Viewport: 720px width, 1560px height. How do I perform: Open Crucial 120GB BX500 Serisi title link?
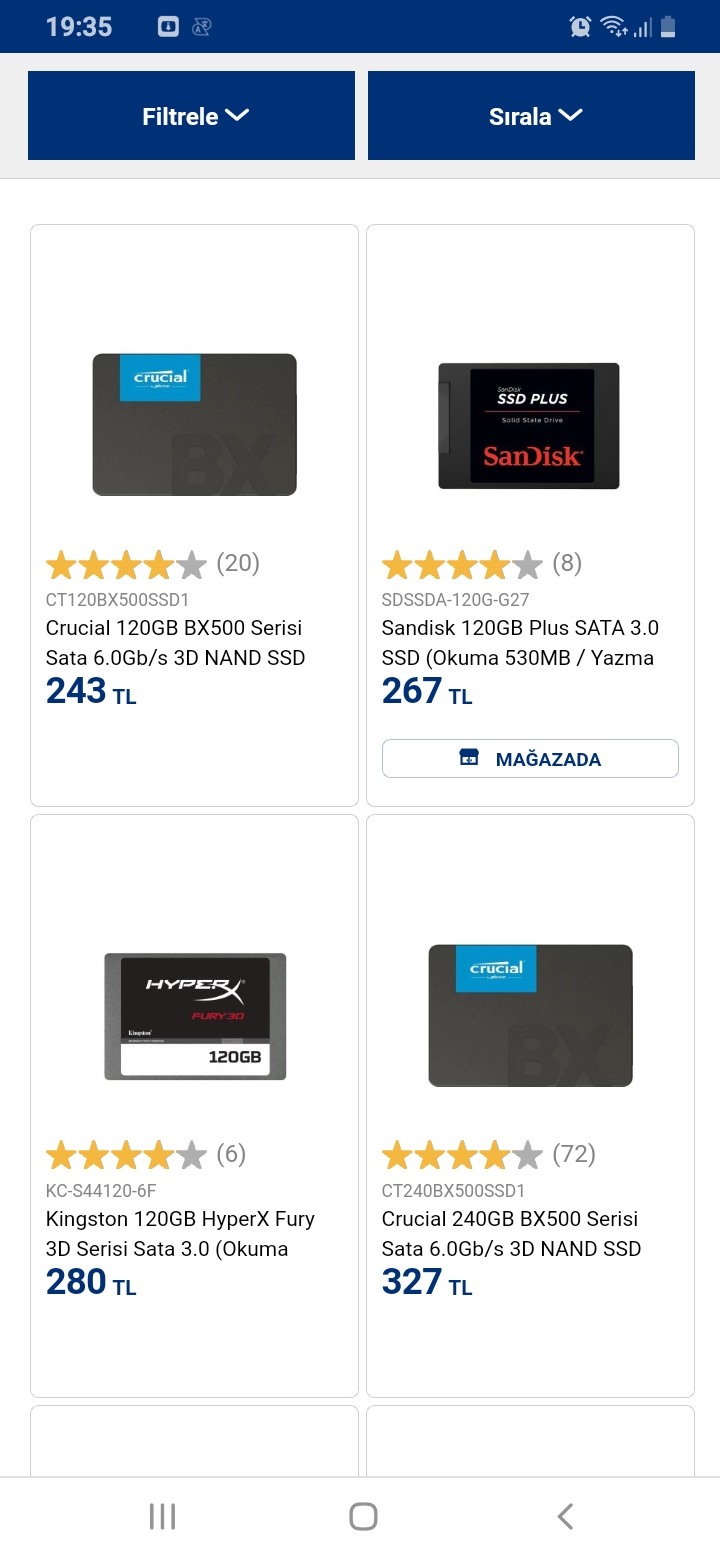(x=176, y=643)
